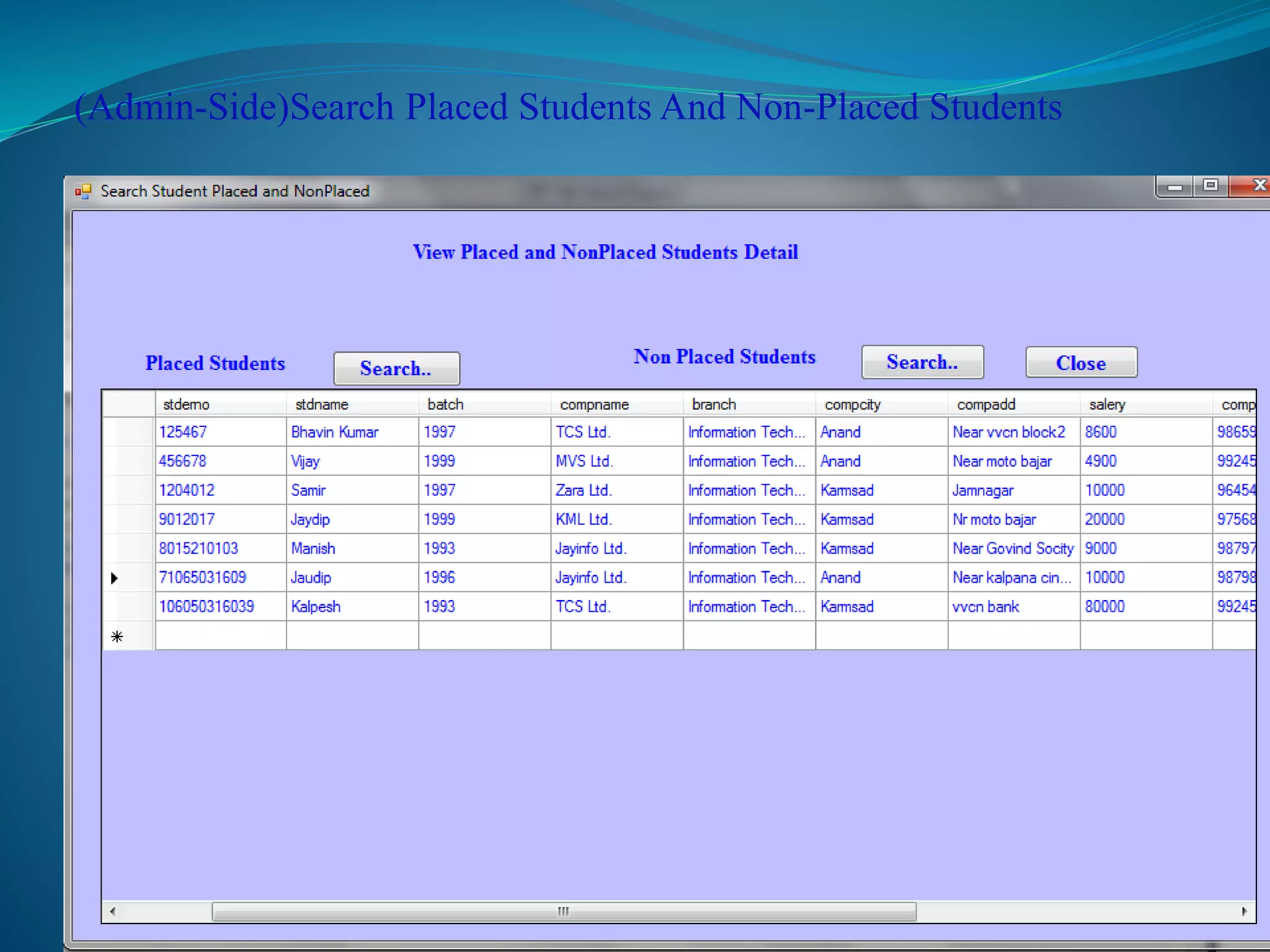Select cell 'Bhavin Kumar'

(x=353, y=432)
